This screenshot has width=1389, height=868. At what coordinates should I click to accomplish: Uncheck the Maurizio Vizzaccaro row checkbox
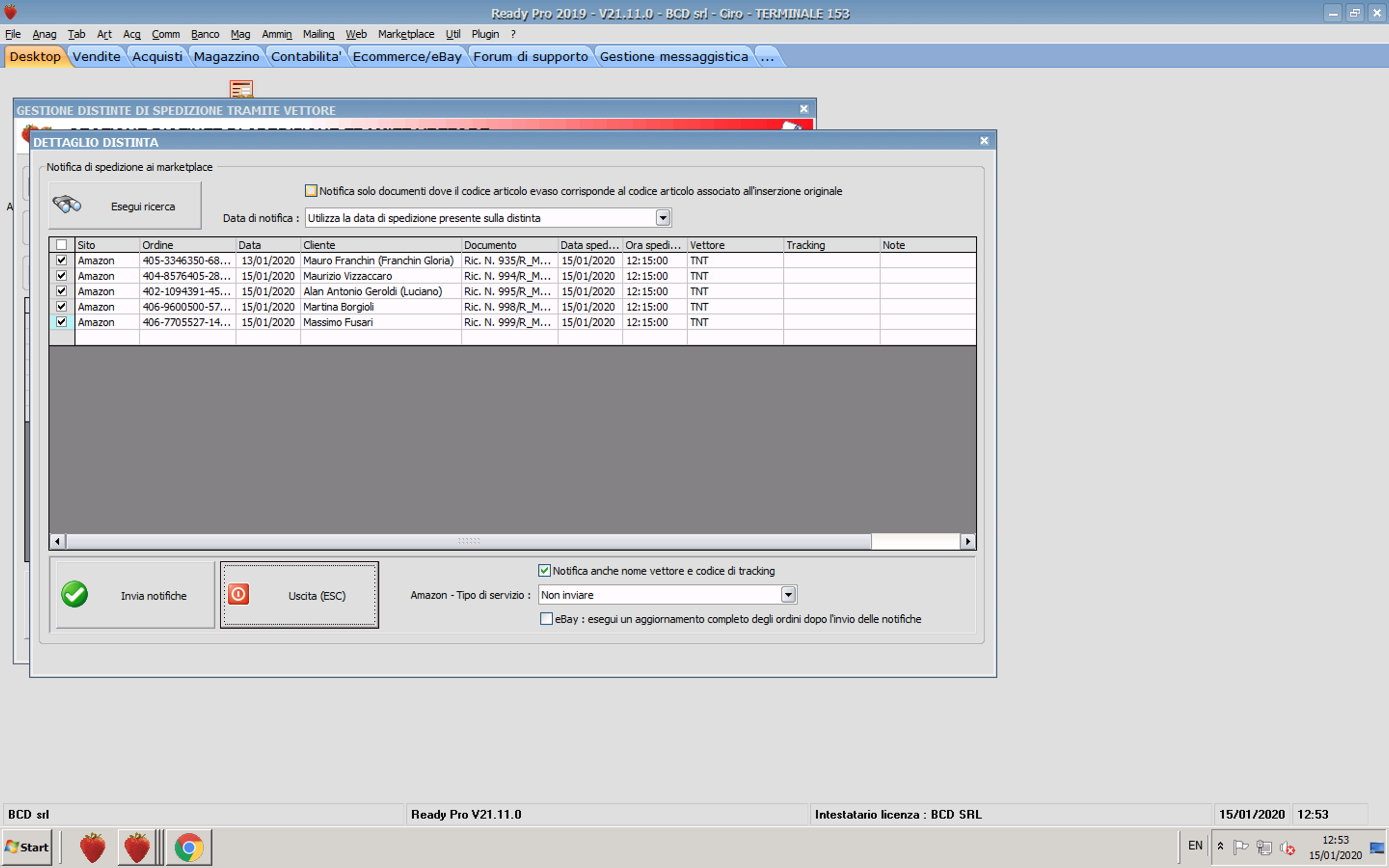pos(61,276)
